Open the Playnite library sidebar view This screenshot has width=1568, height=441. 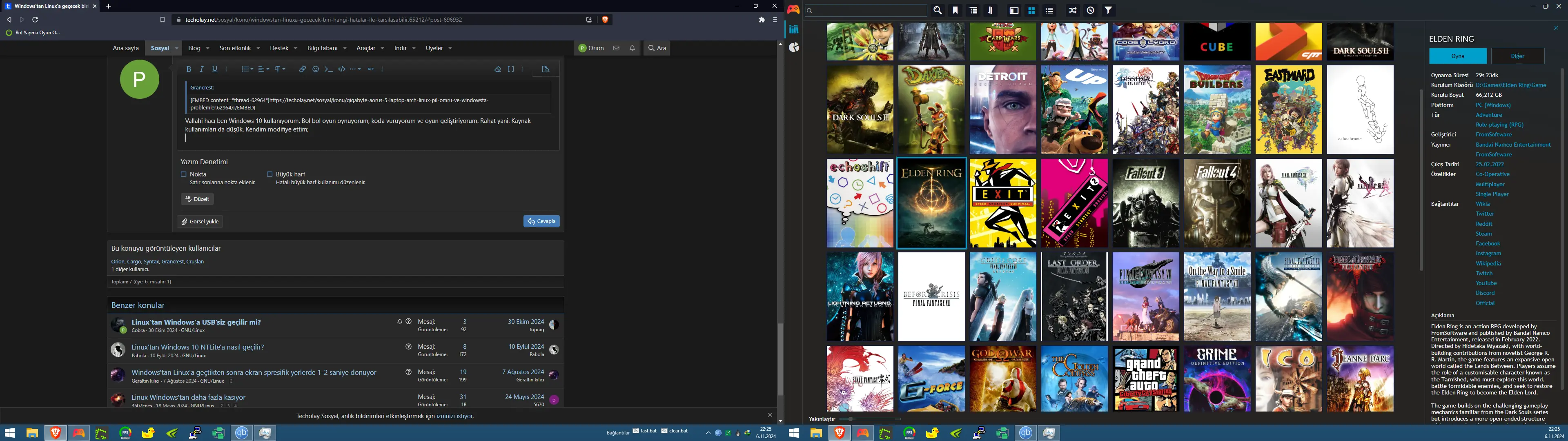pyautogui.click(x=794, y=29)
